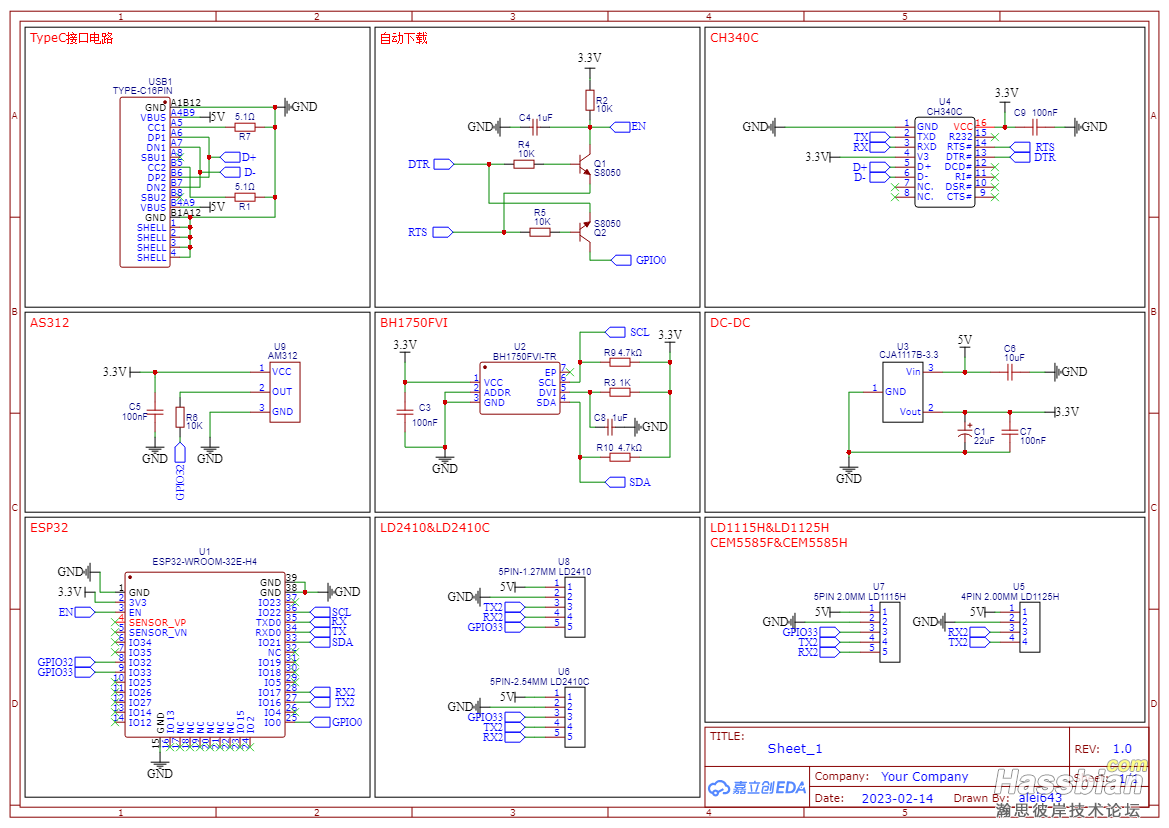Select the U4 CH340C chip body
The height and width of the screenshot is (828, 1169).
click(945, 162)
